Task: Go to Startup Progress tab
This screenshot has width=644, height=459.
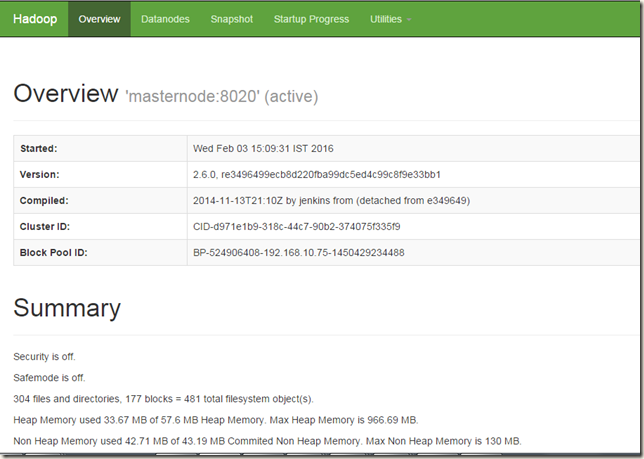Action: click(x=311, y=19)
